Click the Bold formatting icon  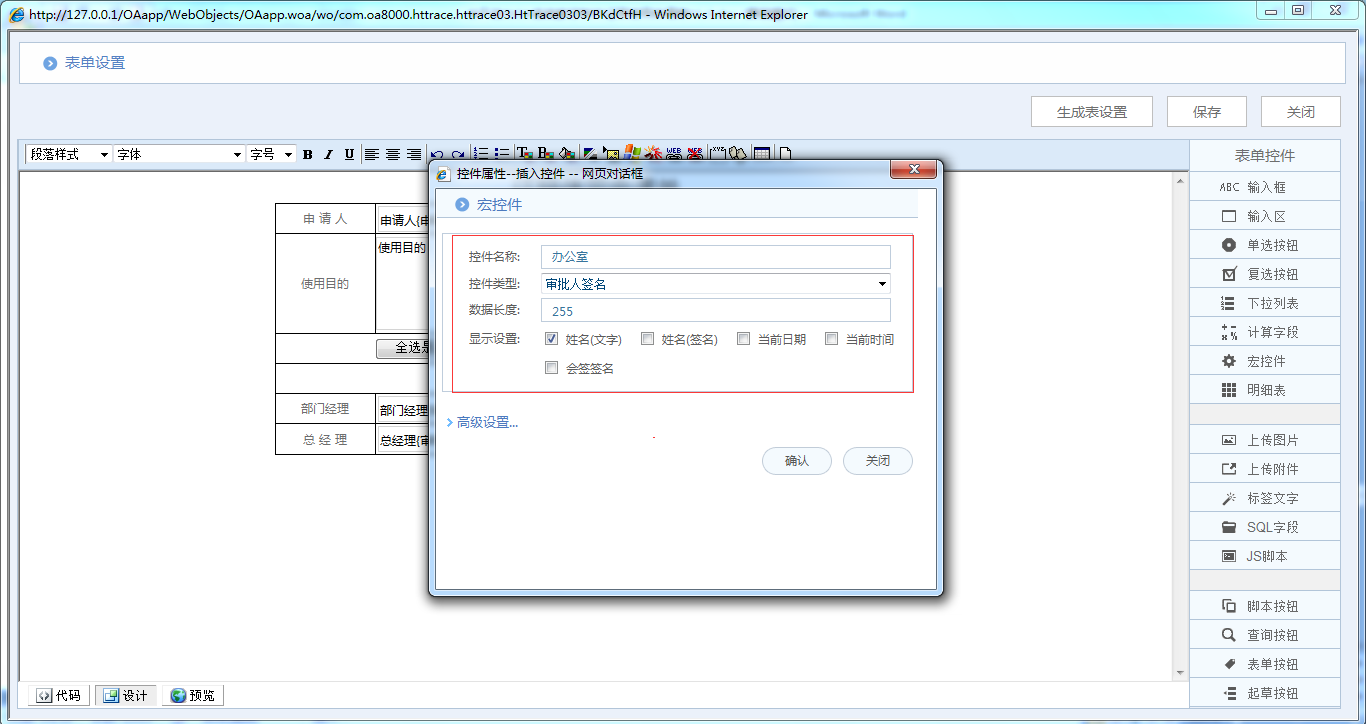point(308,154)
